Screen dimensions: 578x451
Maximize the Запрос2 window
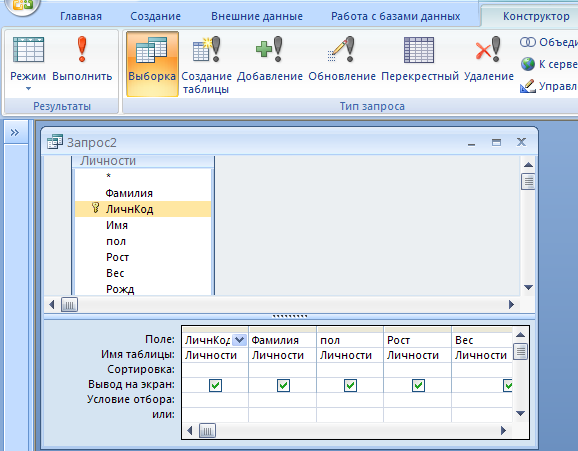(496, 142)
